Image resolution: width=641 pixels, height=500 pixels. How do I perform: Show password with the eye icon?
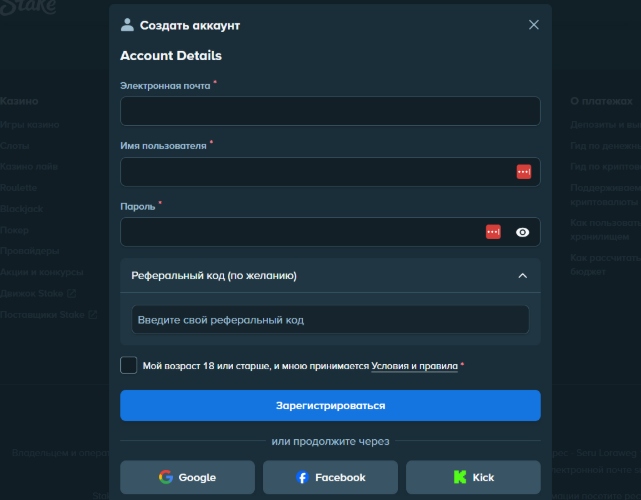[522, 232]
